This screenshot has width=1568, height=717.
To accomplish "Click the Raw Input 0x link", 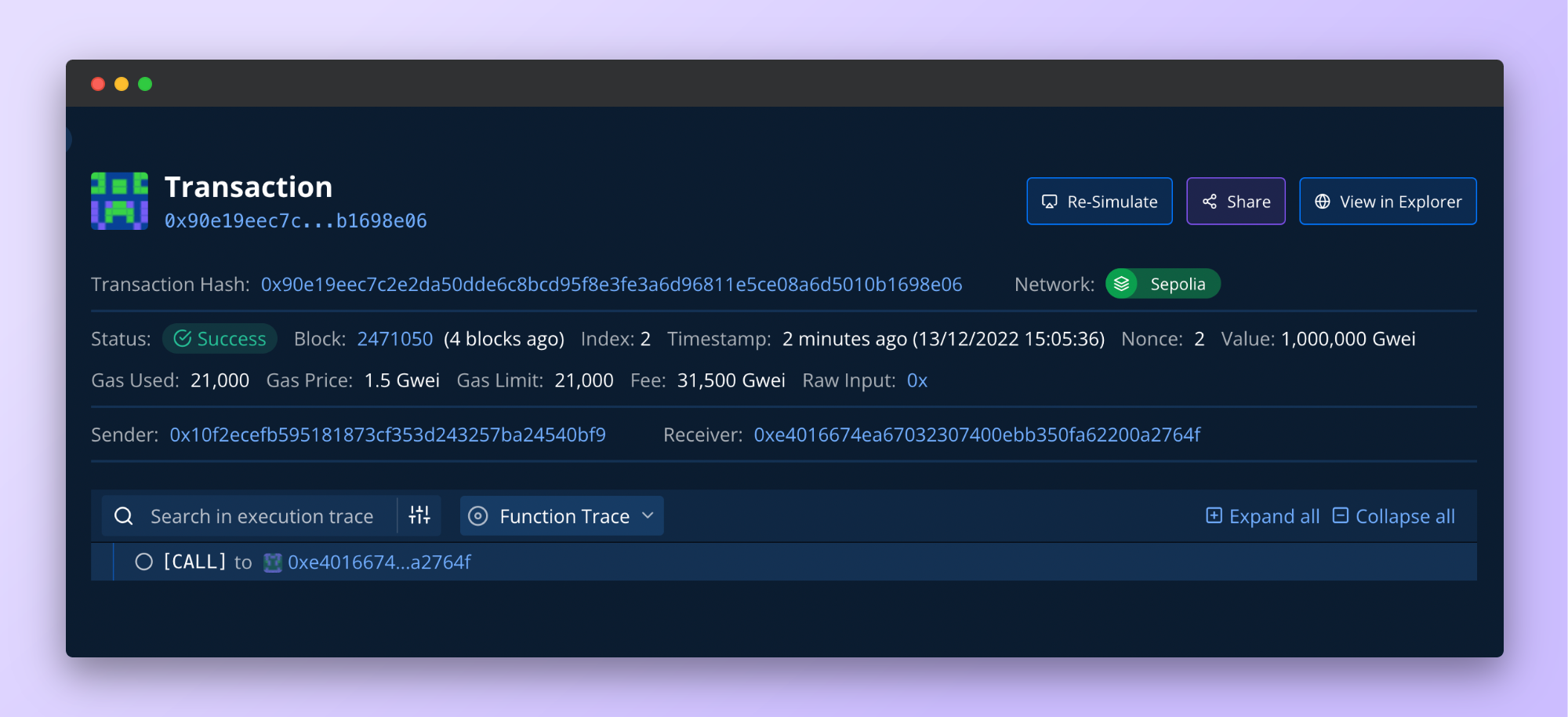I will point(917,380).
